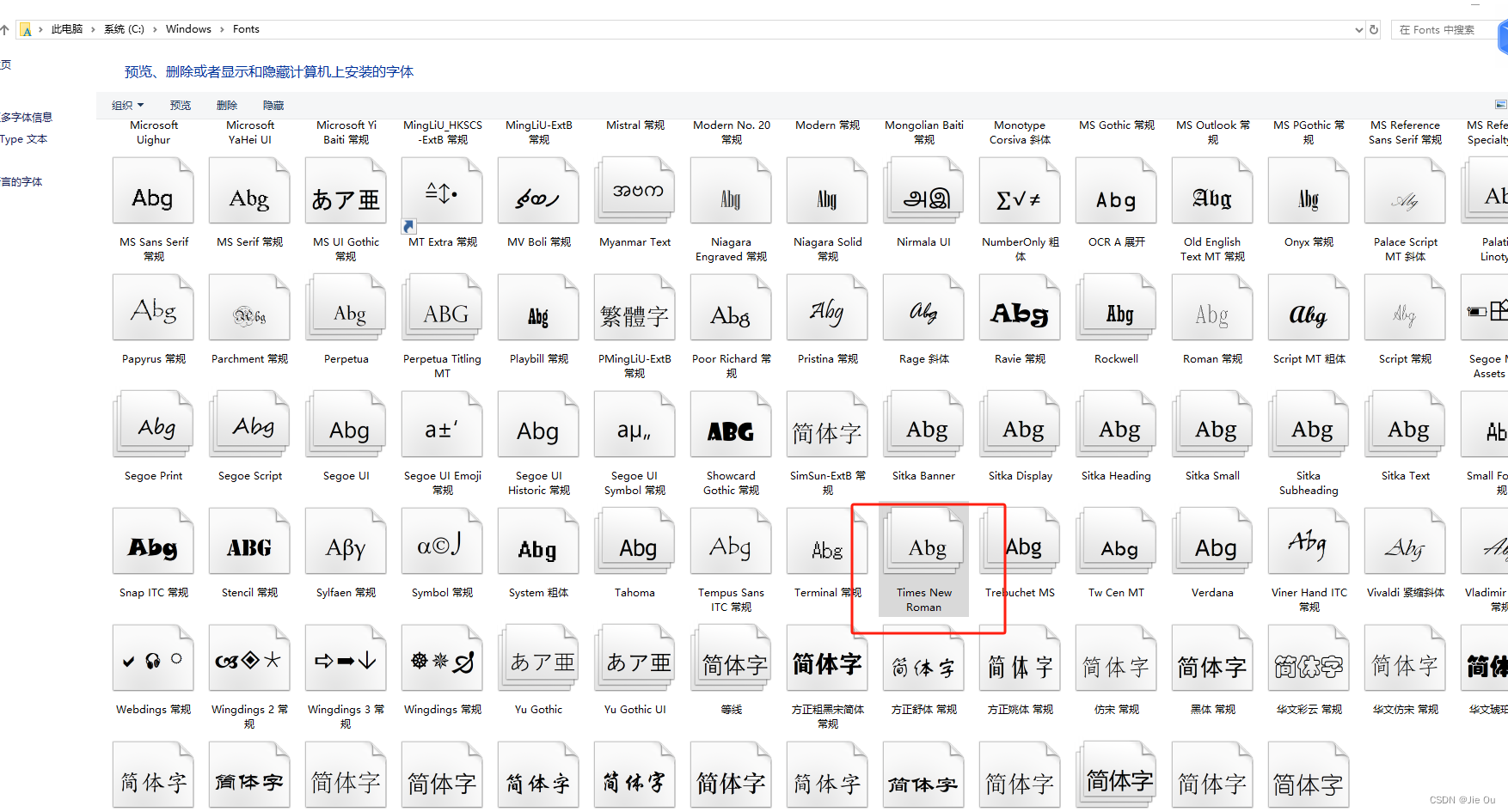1508x812 pixels.
Task: Change view via the view options icon
Action: 1501,105
